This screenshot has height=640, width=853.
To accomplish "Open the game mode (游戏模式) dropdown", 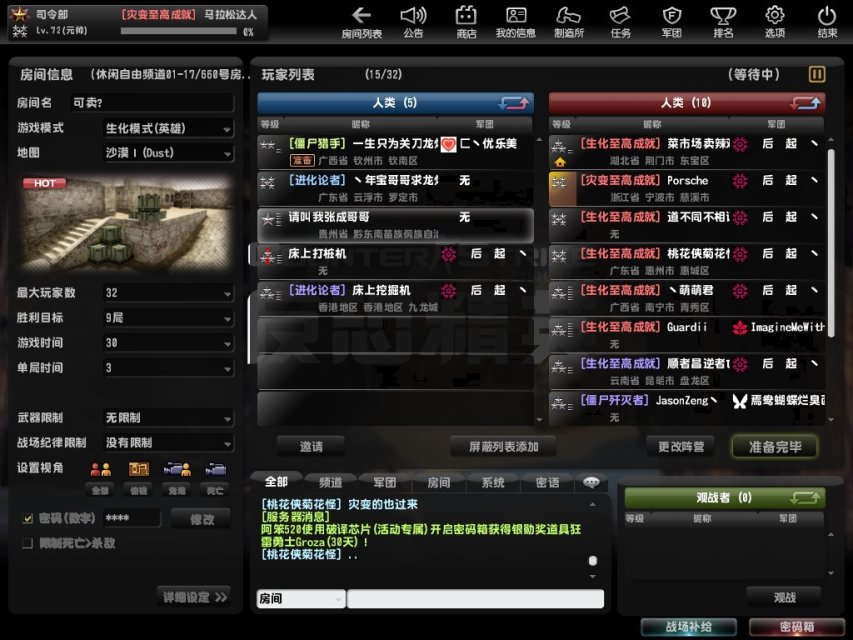I will click(x=169, y=128).
